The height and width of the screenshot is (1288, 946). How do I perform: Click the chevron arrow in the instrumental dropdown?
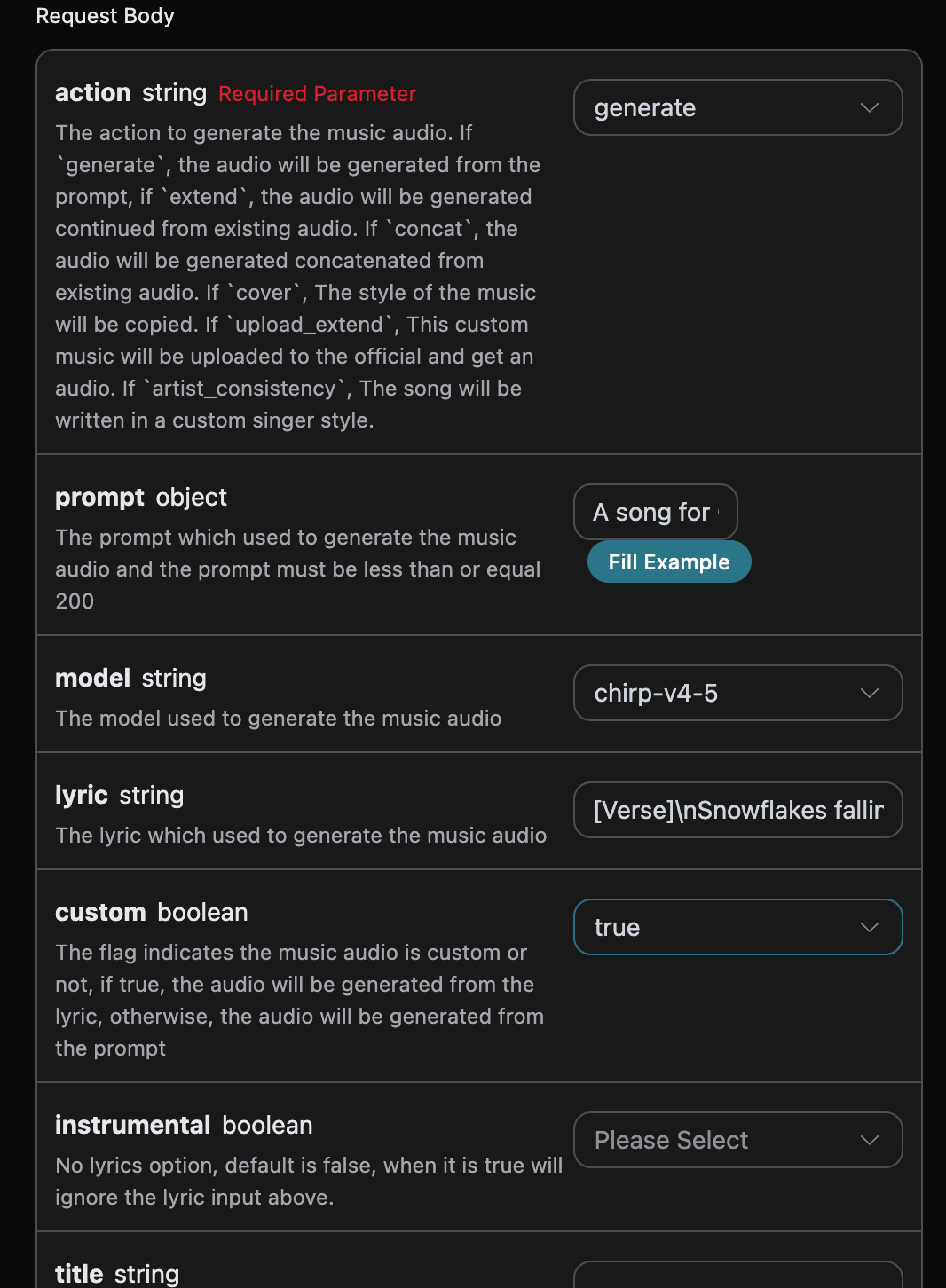pyautogui.click(x=870, y=1140)
